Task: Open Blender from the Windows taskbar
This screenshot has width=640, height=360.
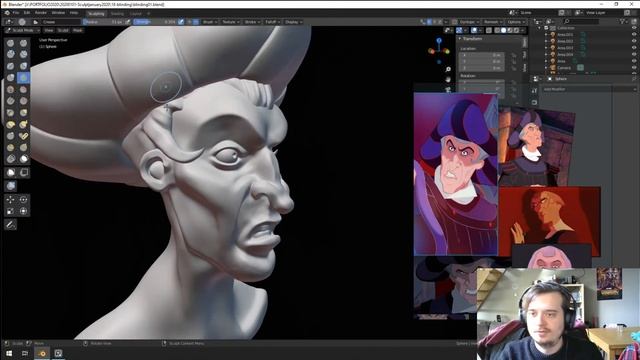Action: (x=42, y=353)
